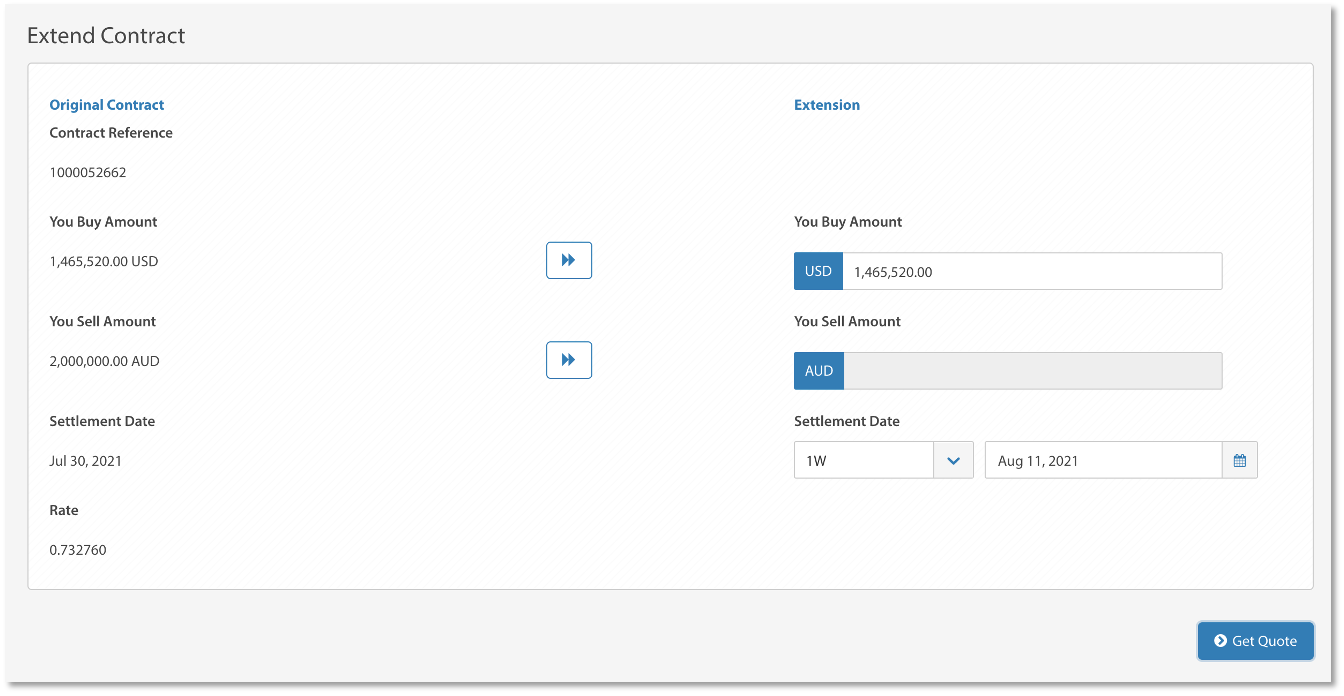Click the arrow icon inside Get Quote
Viewport: 1344px width, 696px height.
click(x=1220, y=641)
